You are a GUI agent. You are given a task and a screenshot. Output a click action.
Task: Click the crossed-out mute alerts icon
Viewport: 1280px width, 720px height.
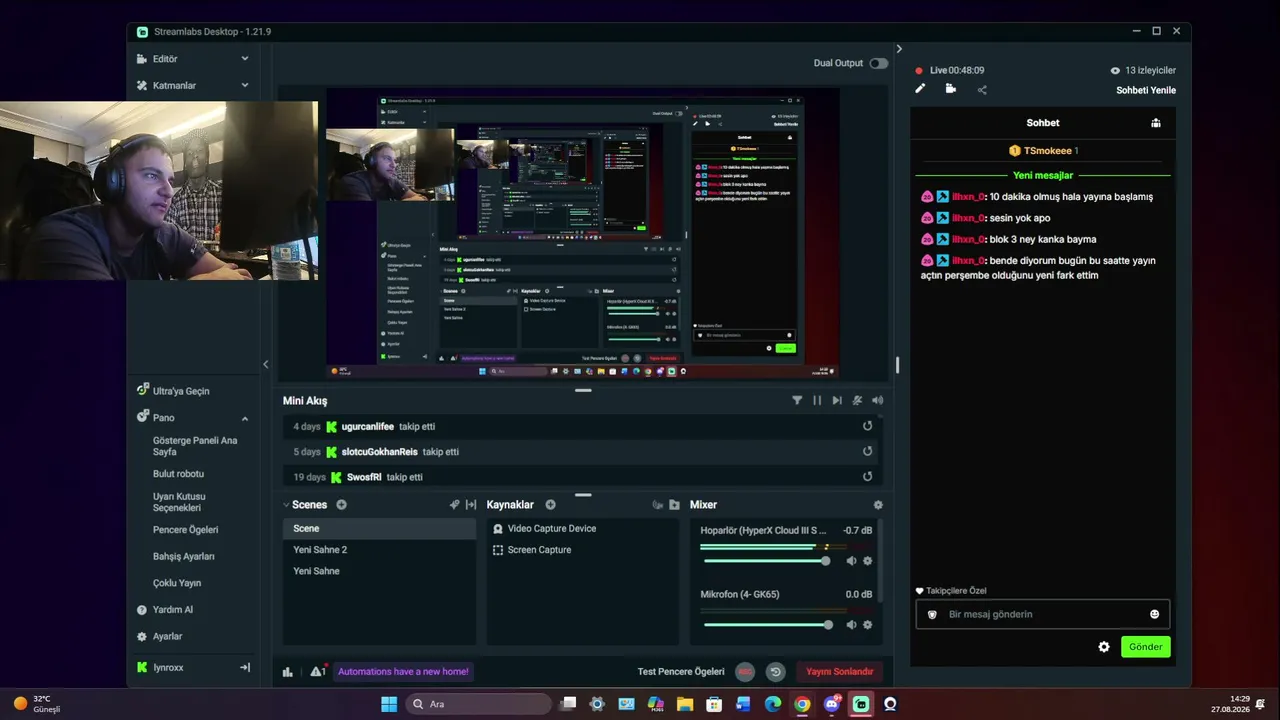[857, 400]
